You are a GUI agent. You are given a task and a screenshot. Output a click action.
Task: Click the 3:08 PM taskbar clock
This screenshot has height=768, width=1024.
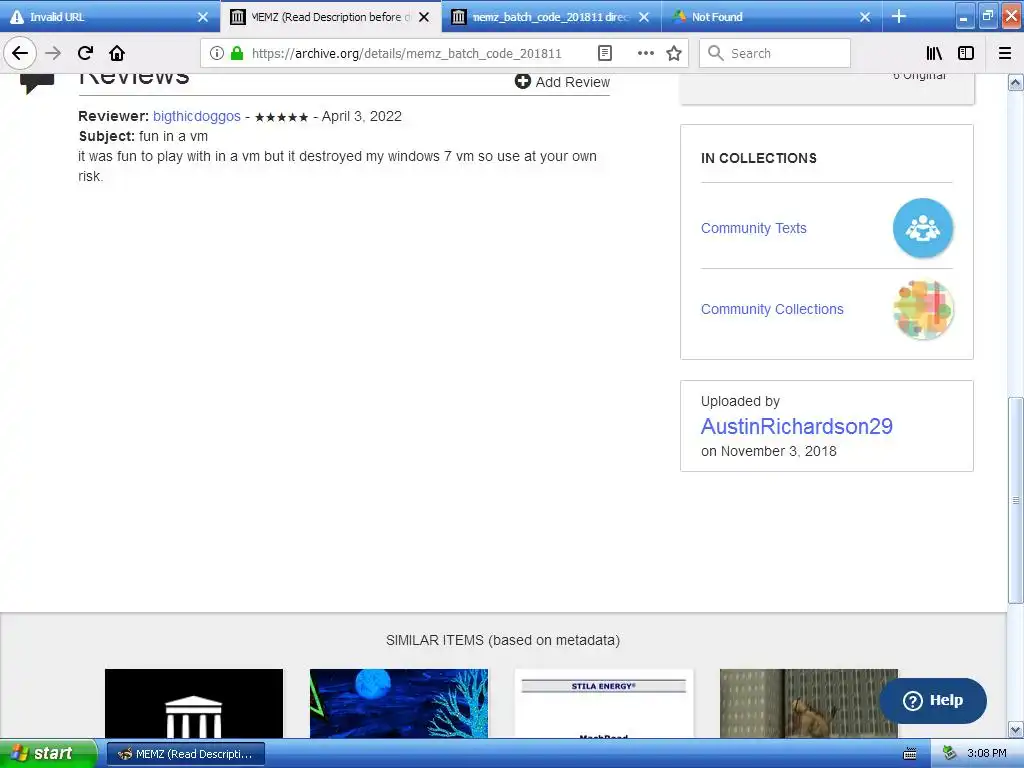click(x=986, y=754)
